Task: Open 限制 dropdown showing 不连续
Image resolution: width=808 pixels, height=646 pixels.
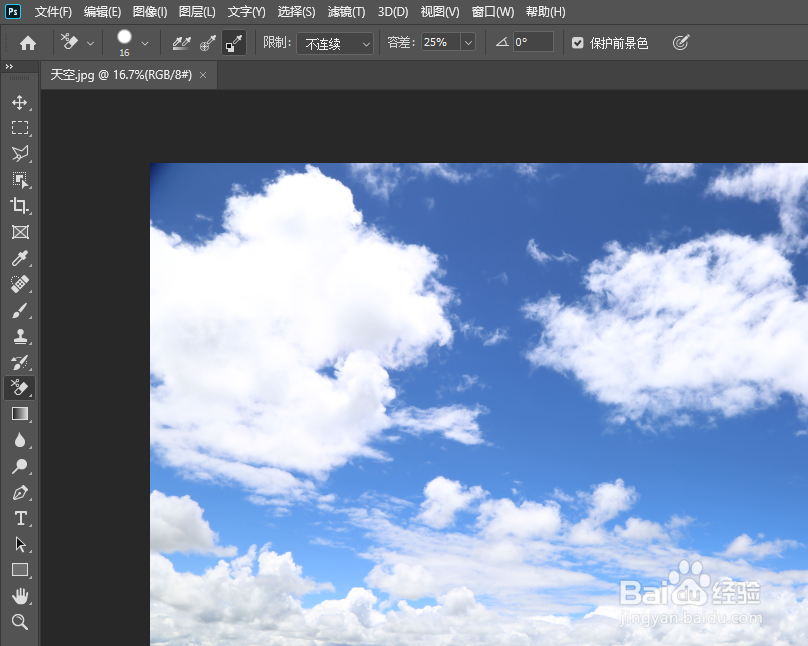Action: coord(335,43)
